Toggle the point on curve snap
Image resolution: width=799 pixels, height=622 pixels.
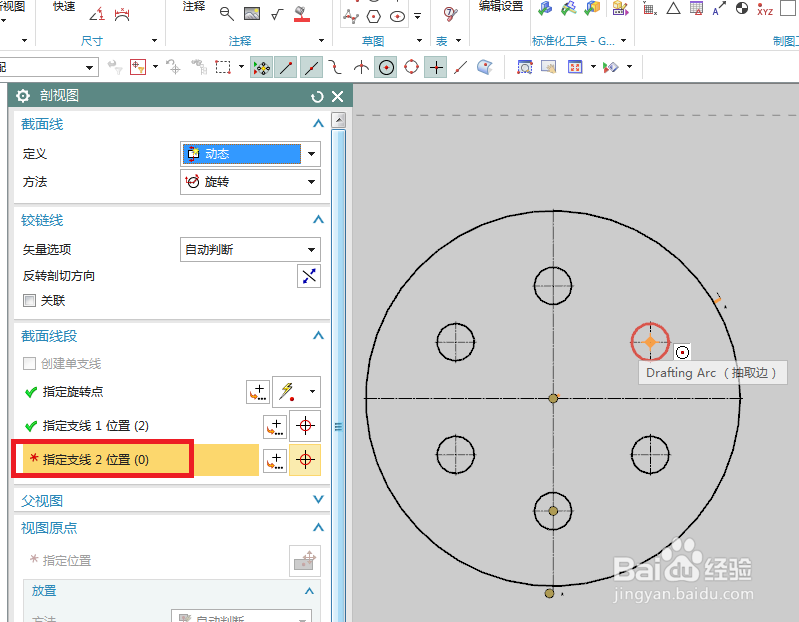460,67
